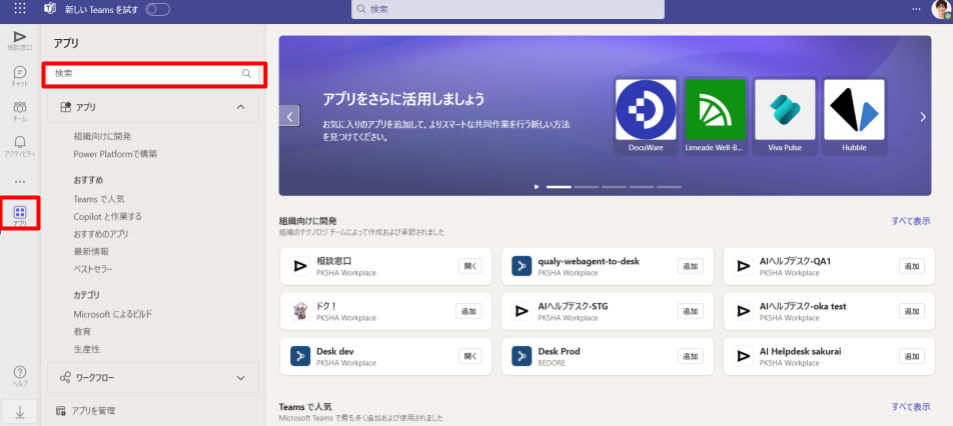The width and height of the screenshot is (953, 426).
Task: Click the qualy-webagent-to-desk app icon
Action: click(522, 266)
